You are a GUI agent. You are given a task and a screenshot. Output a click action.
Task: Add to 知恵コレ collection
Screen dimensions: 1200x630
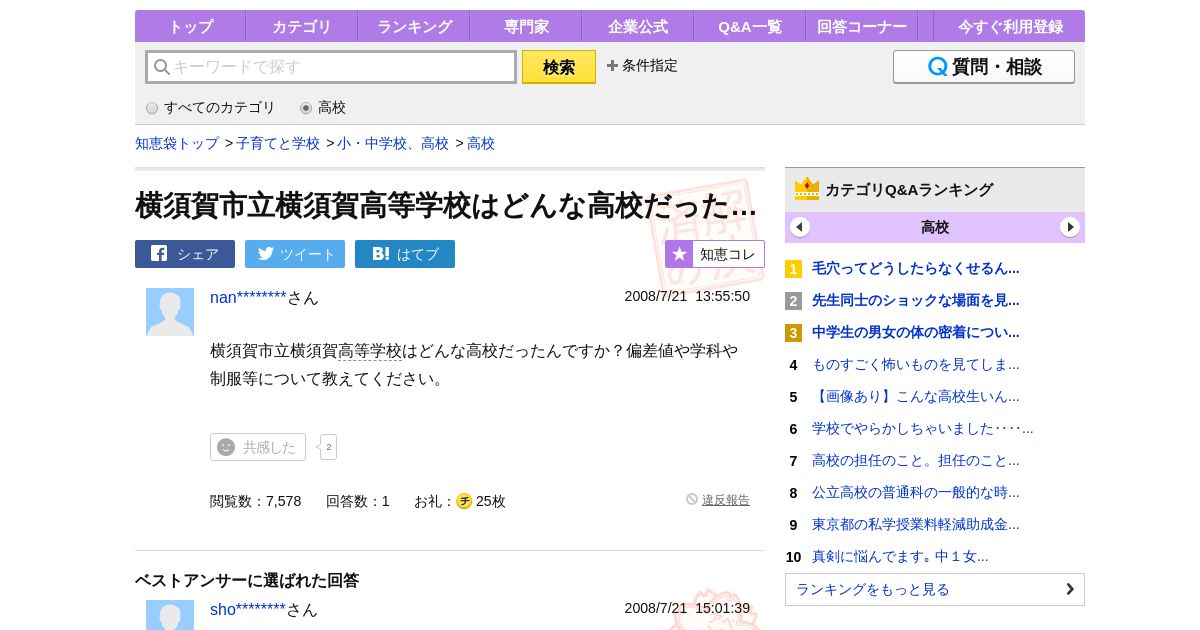tap(715, 254)
